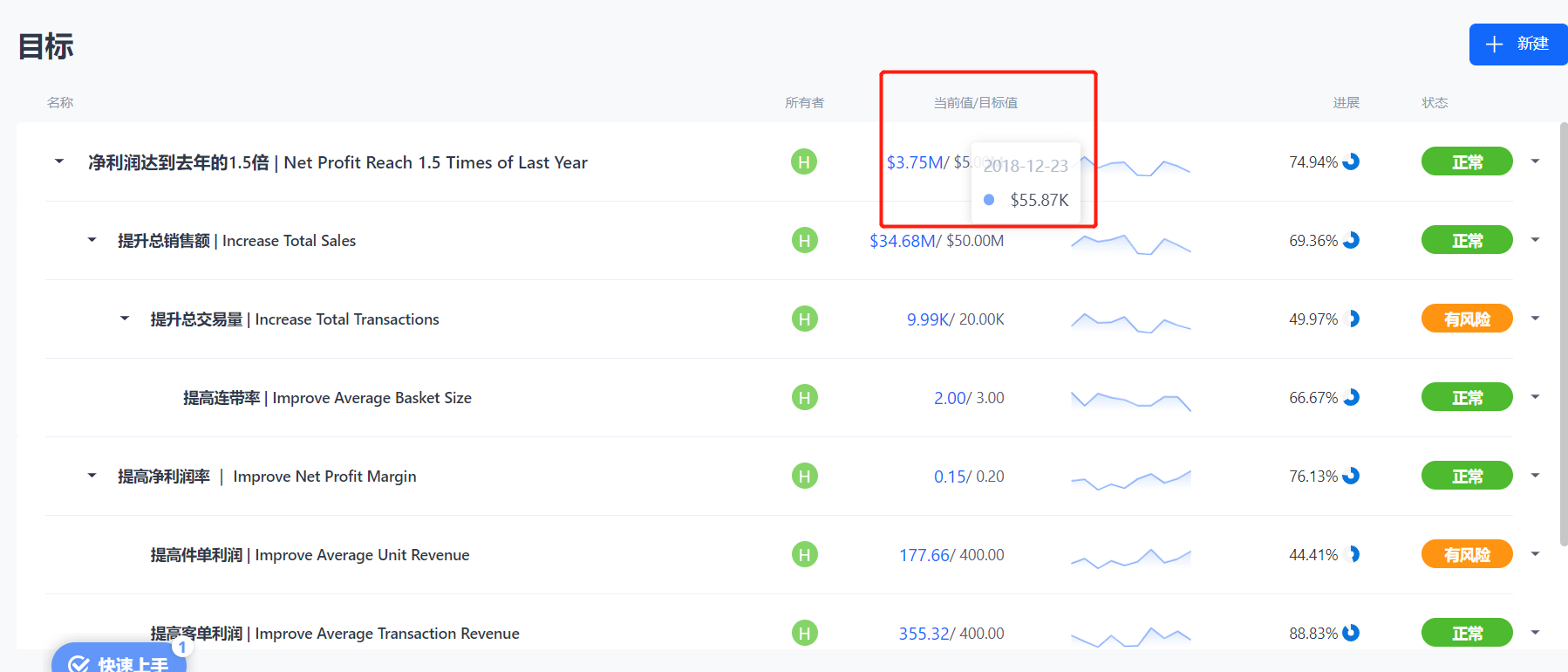Open actions dropdown for Improve Net Profit Margin
The width and height of the screenshot is (1568, 672).
tap(1536, 476)
